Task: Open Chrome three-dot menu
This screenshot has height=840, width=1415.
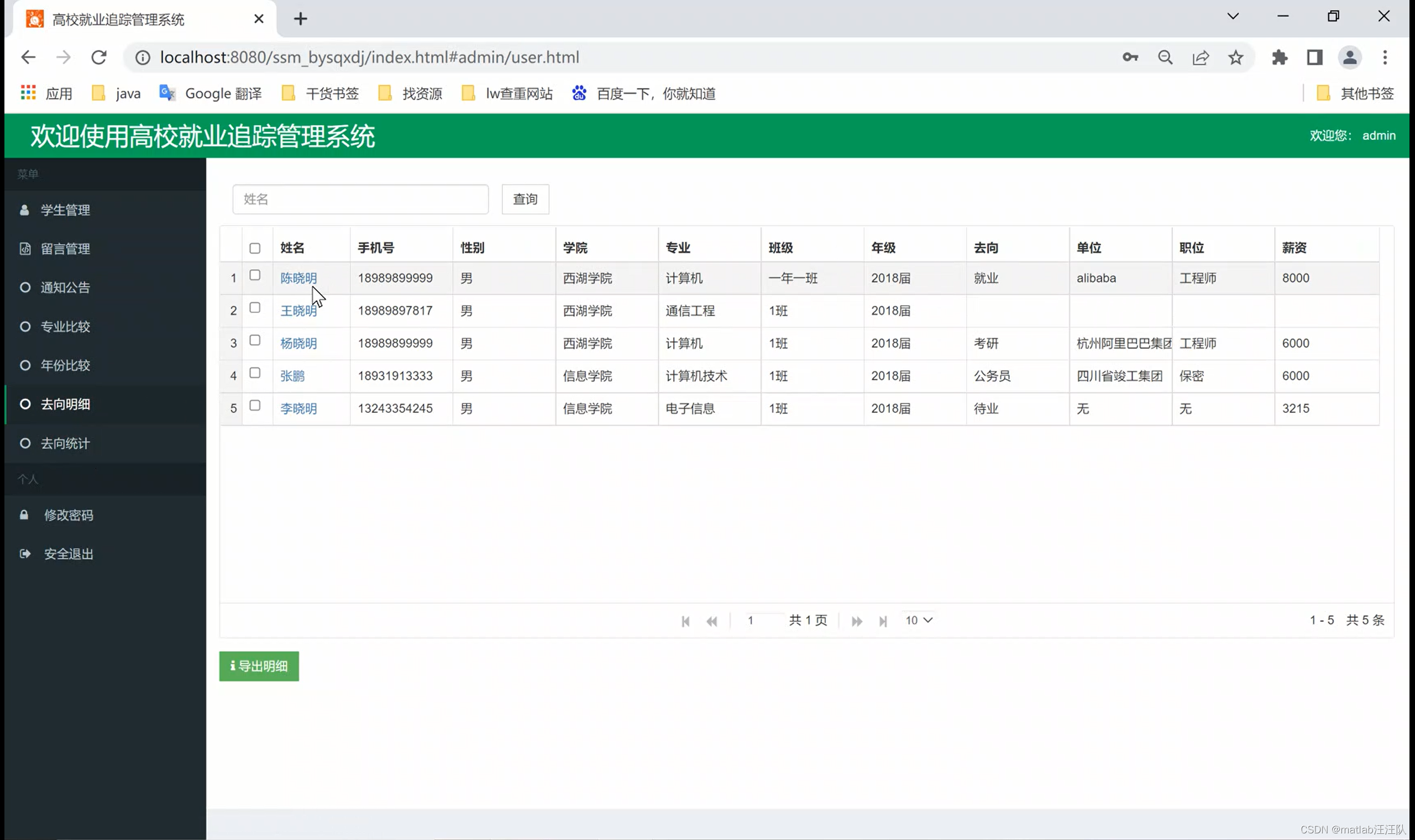Action: pyautogui.click(x=1385, y=57)
